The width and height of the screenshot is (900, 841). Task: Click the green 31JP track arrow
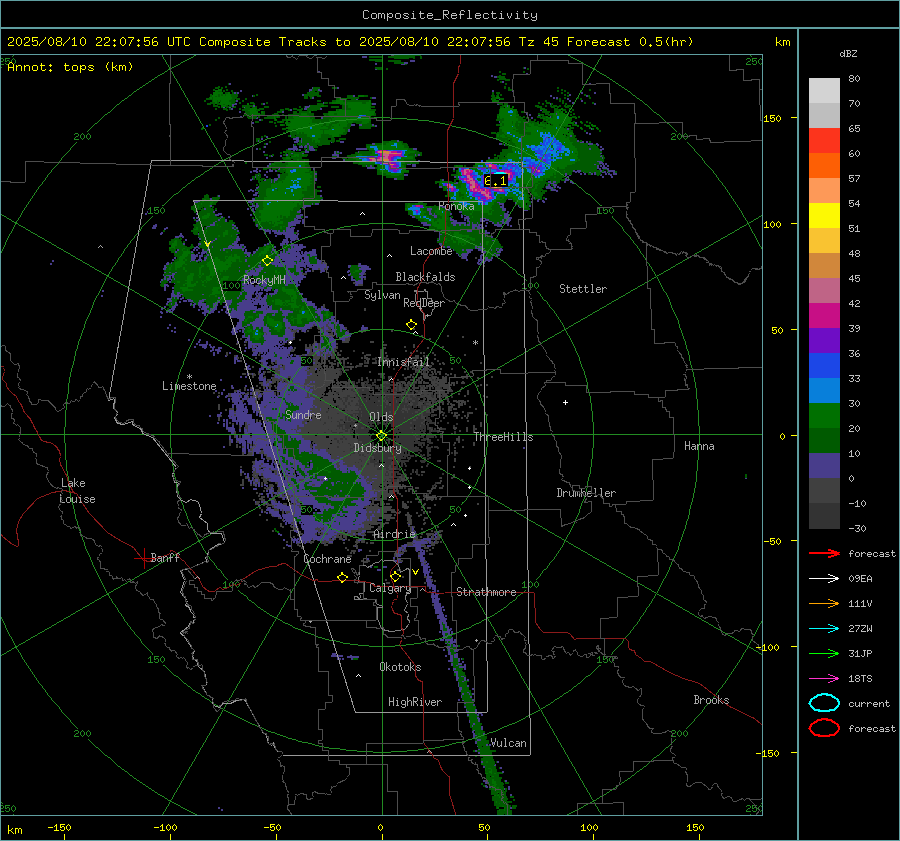(824, 653)
